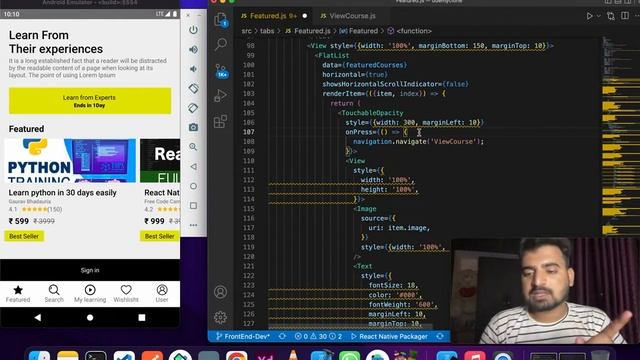Click FrontEnd-Dev* branch in status bar
This screenshot has height=360, width=640.
coord(243,337)
